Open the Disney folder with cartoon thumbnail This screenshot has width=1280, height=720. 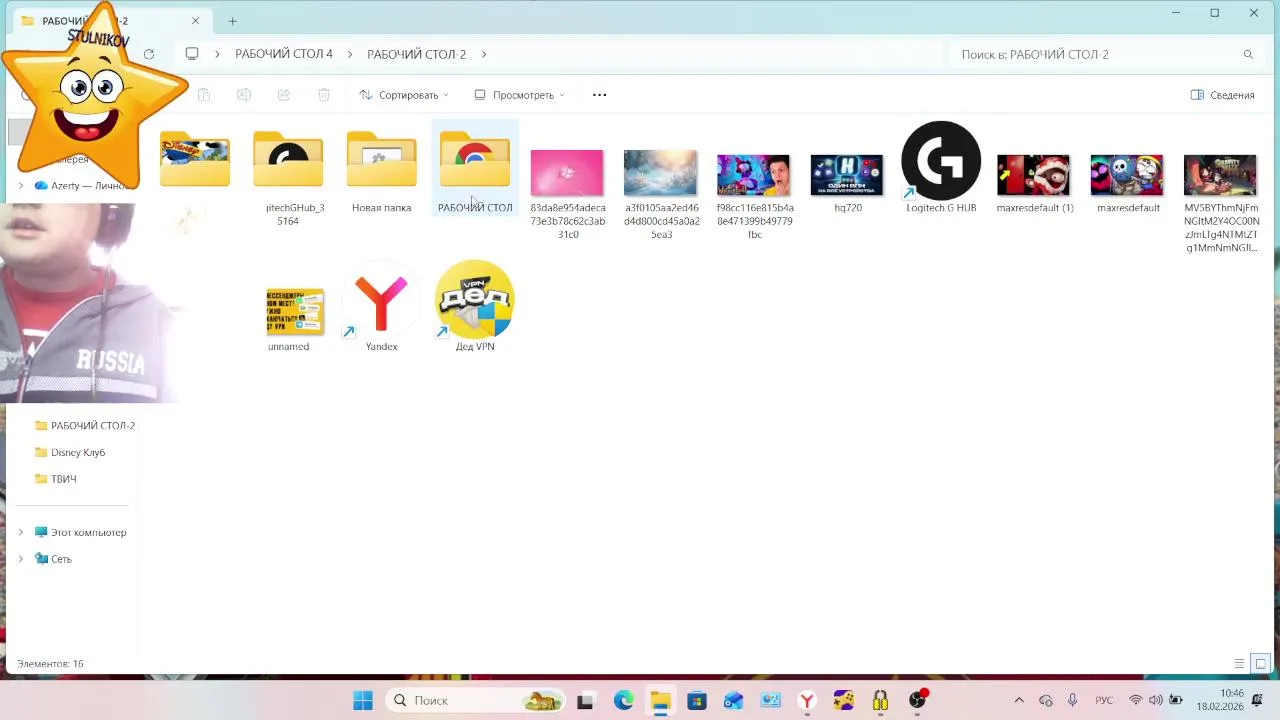(x=195, y=160)
